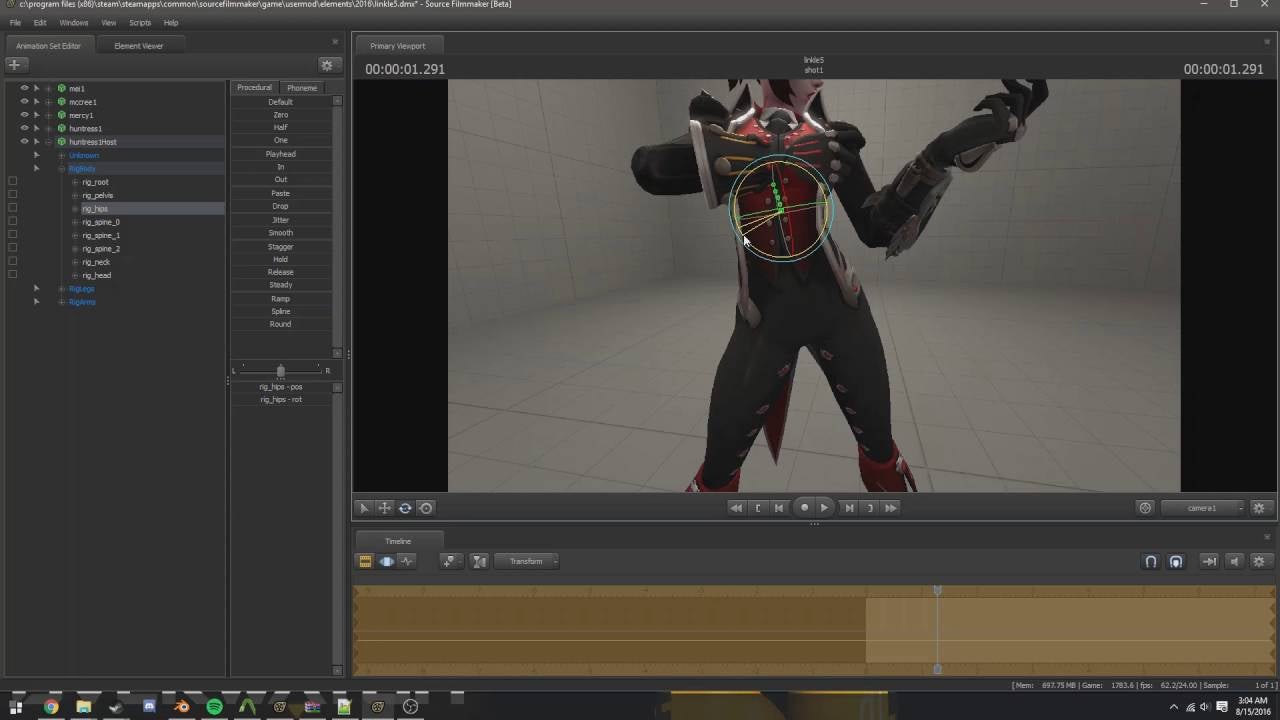
Task: Adjust the left-right preset slider handle
Action: pyautogui.click(x=280, y=371)
